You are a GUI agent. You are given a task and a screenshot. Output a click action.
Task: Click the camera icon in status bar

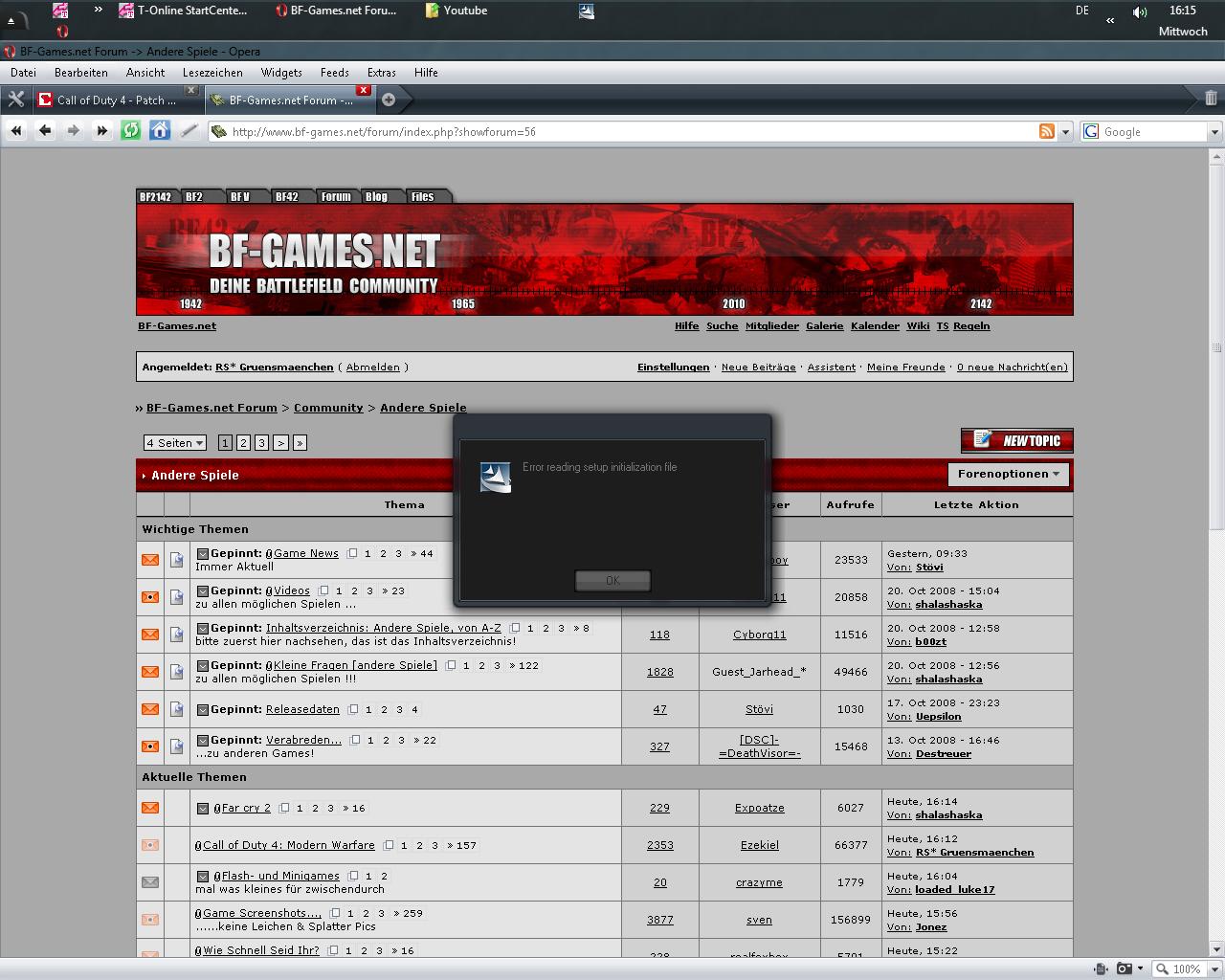pyautogui.click(x=1125, y=969)
